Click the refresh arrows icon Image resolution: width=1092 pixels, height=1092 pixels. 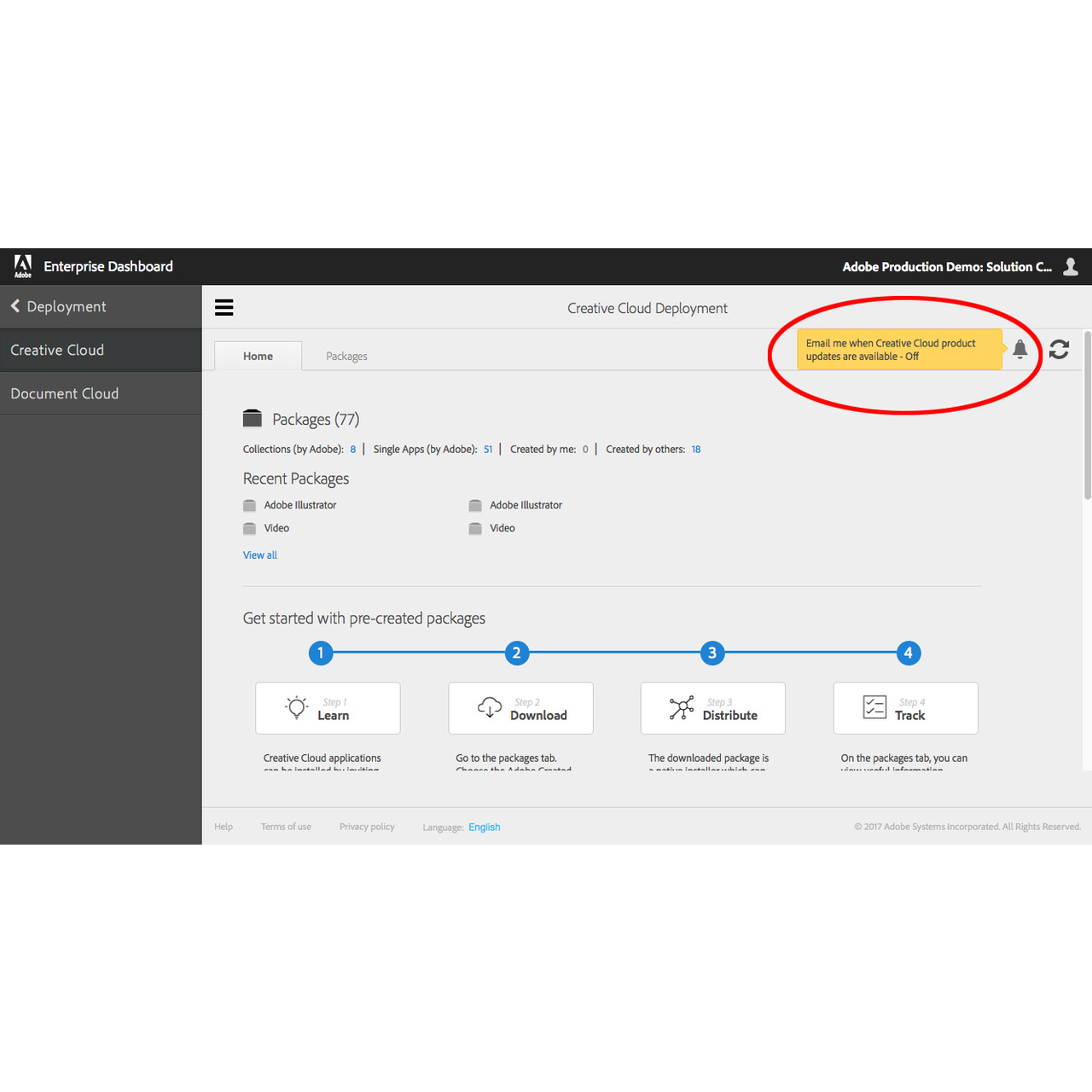point(1059,349)
